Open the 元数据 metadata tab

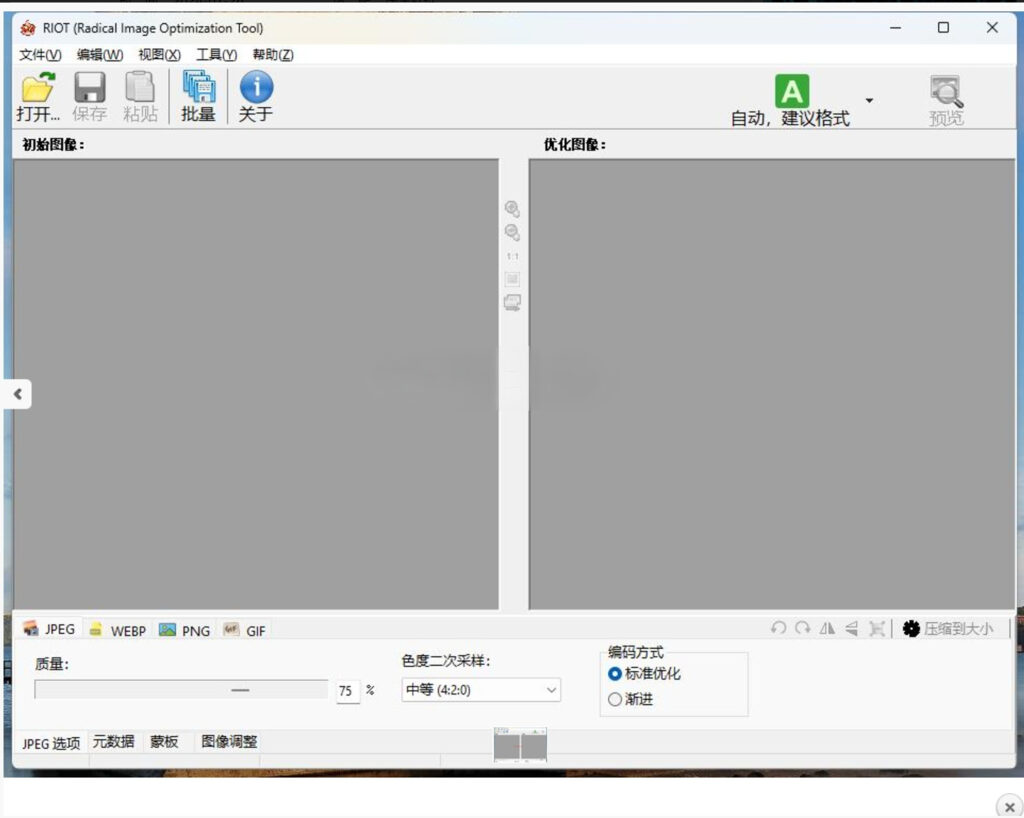pos(114,742)
